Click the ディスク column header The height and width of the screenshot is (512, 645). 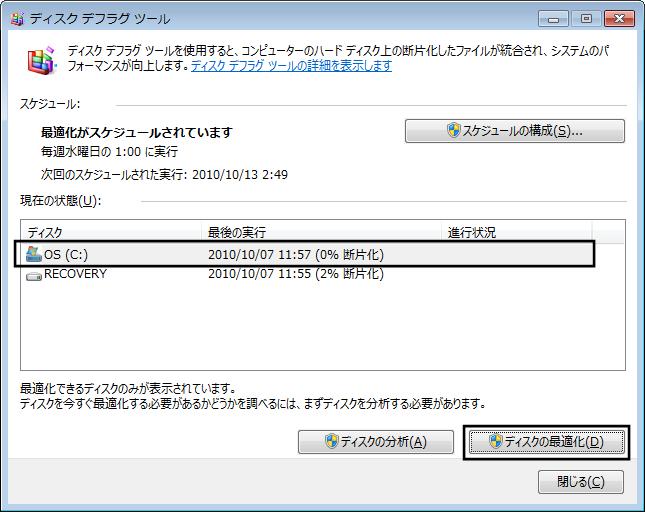click(x=111, y=232)
